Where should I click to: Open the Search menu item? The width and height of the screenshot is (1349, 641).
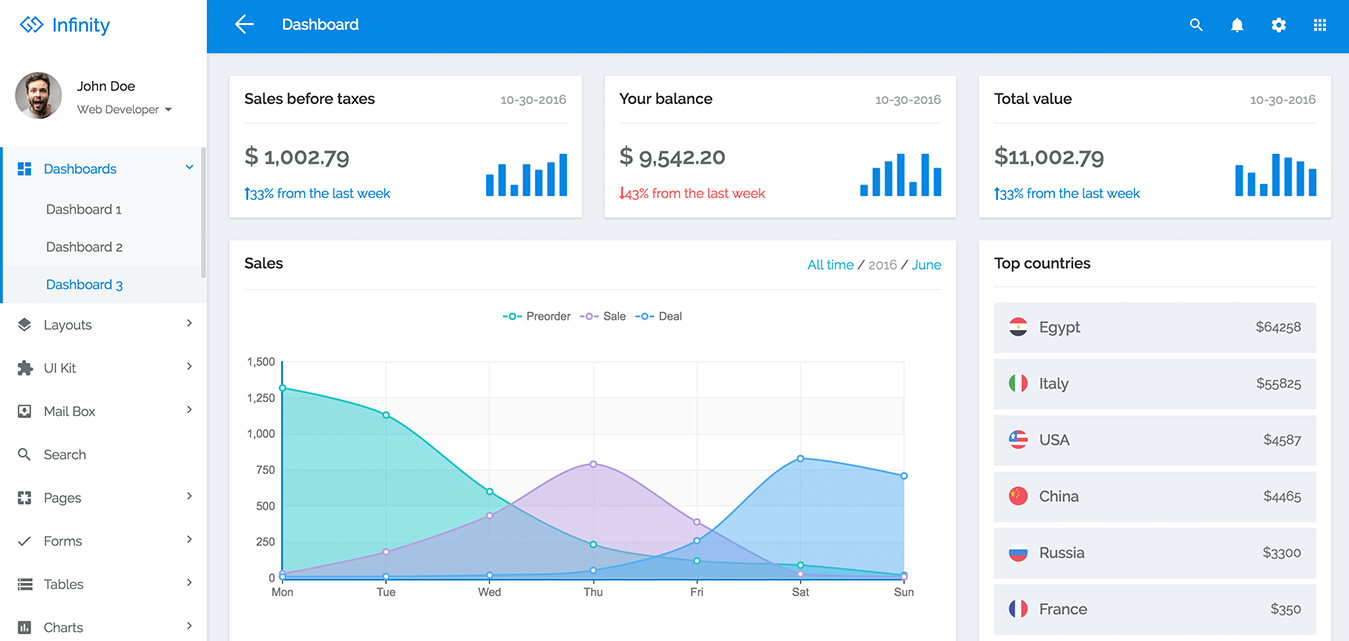coord(65,454)
